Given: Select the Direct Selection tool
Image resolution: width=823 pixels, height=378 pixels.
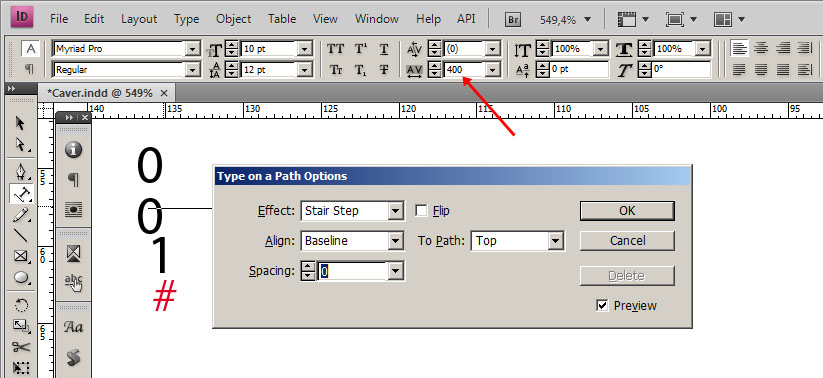Looking at the screenshot, I should pyautogui.click(x=20, y=145).
